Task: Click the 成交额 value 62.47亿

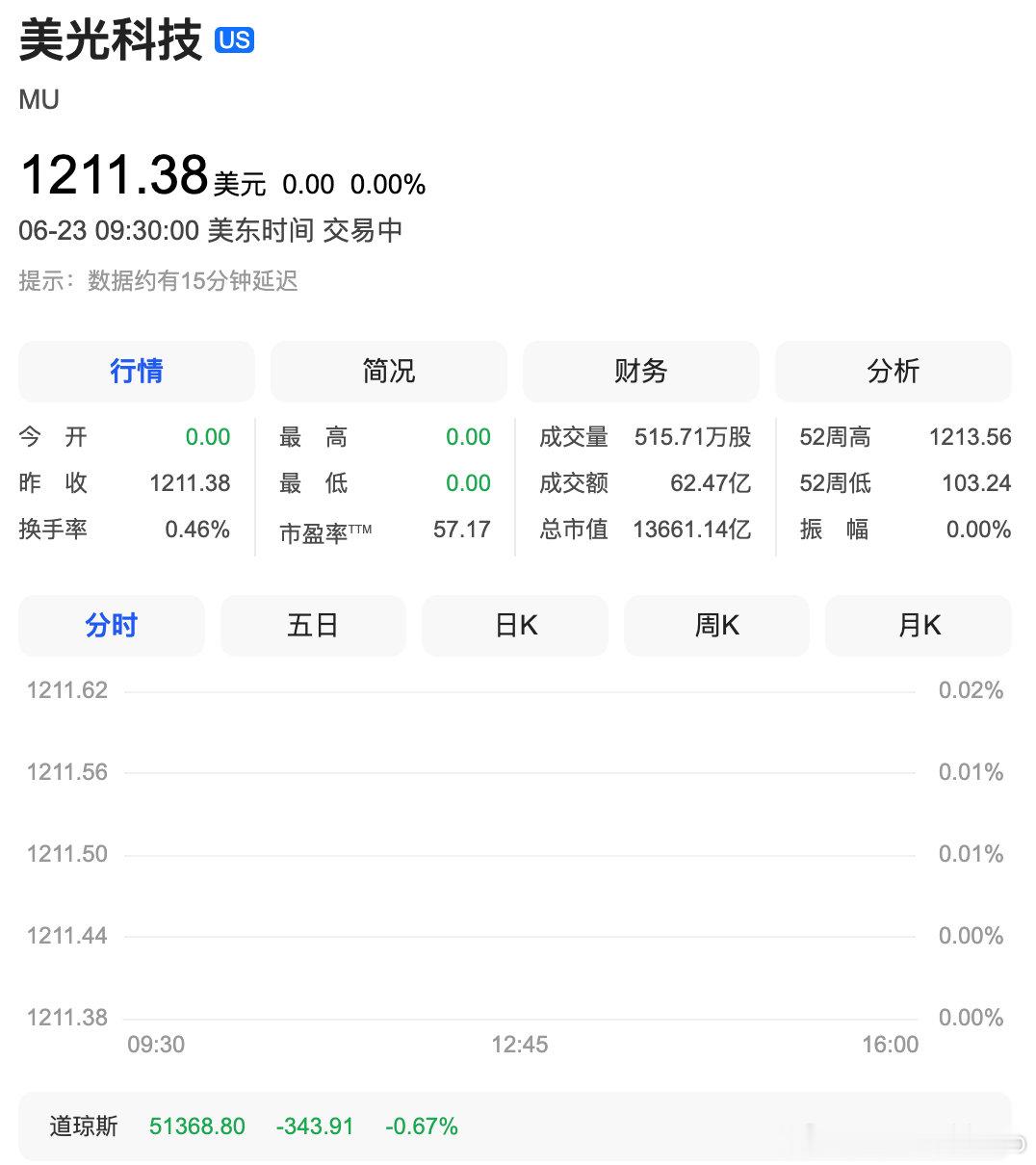Action: click(x=711, y=483)
